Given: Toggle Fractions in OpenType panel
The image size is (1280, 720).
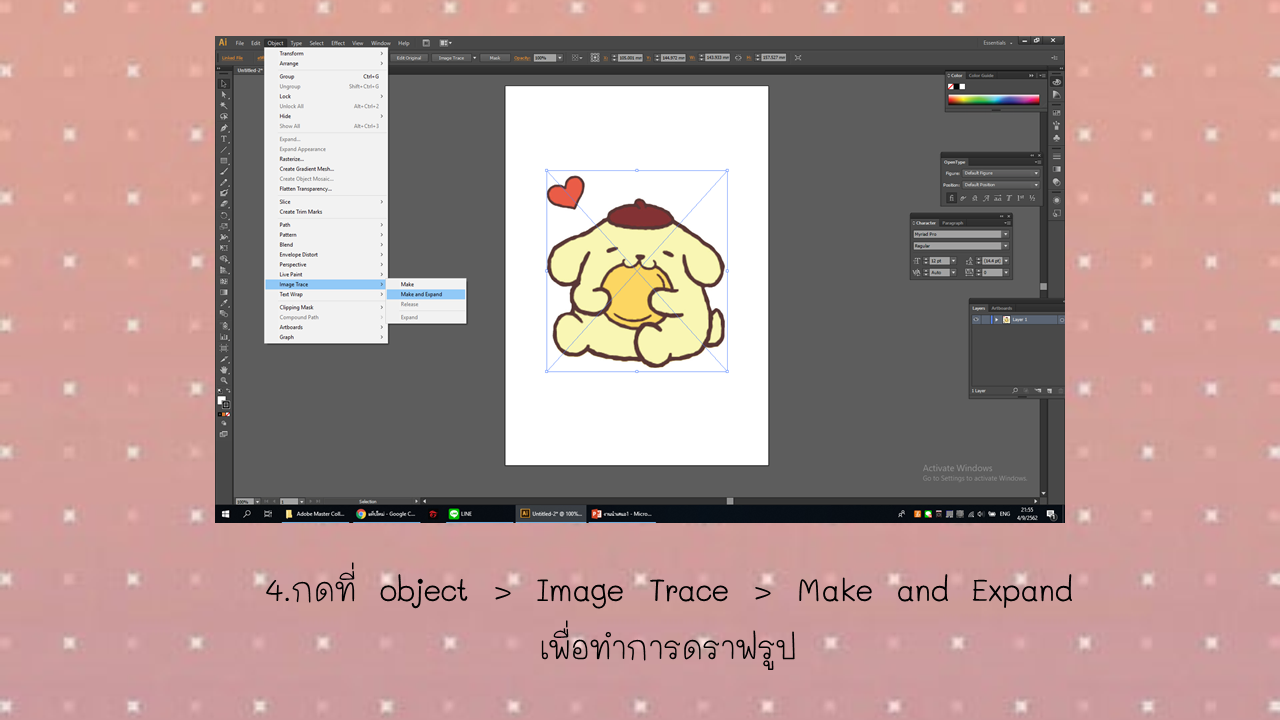Looking at the screenshot, I should pyautogui.click(x=1032, y=198).
